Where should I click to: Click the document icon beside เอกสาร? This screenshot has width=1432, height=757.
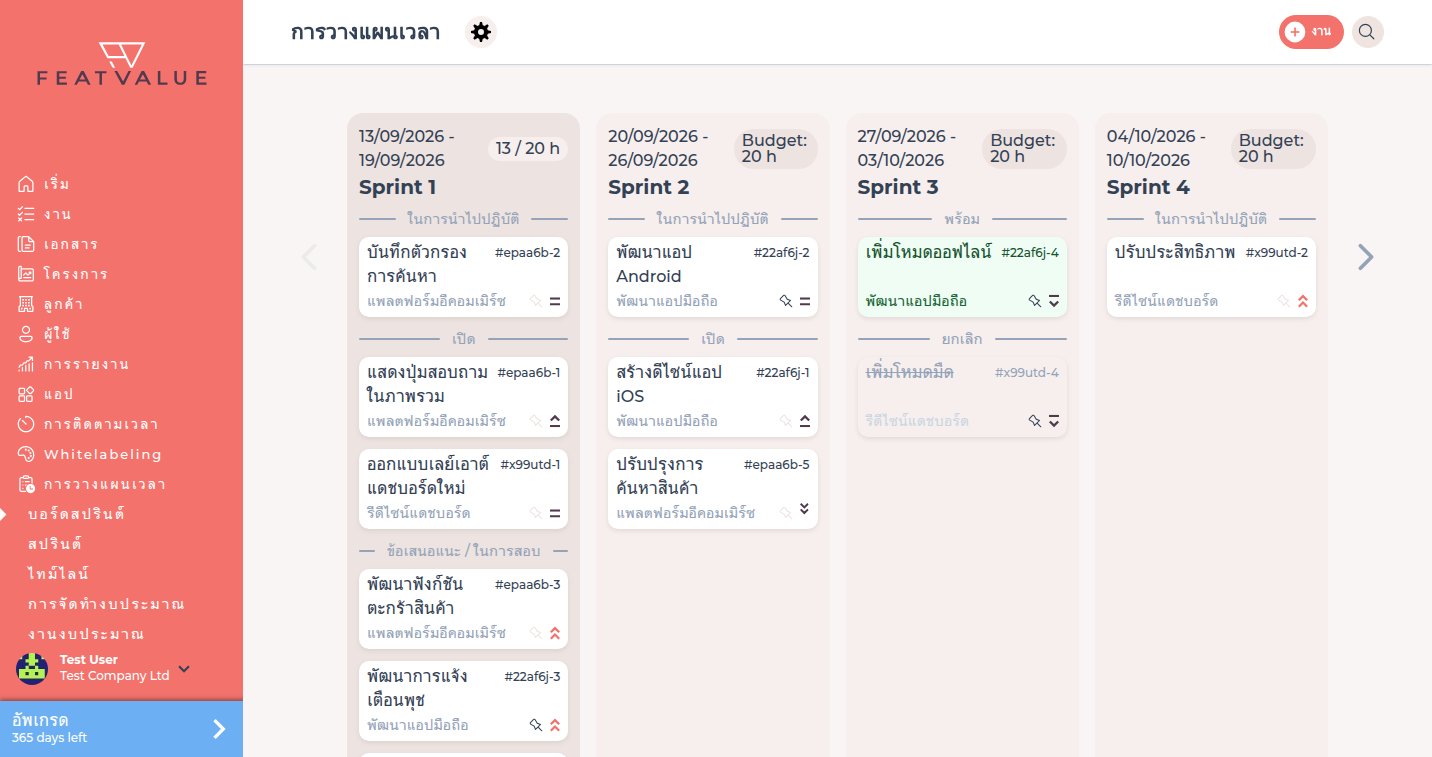26,244
